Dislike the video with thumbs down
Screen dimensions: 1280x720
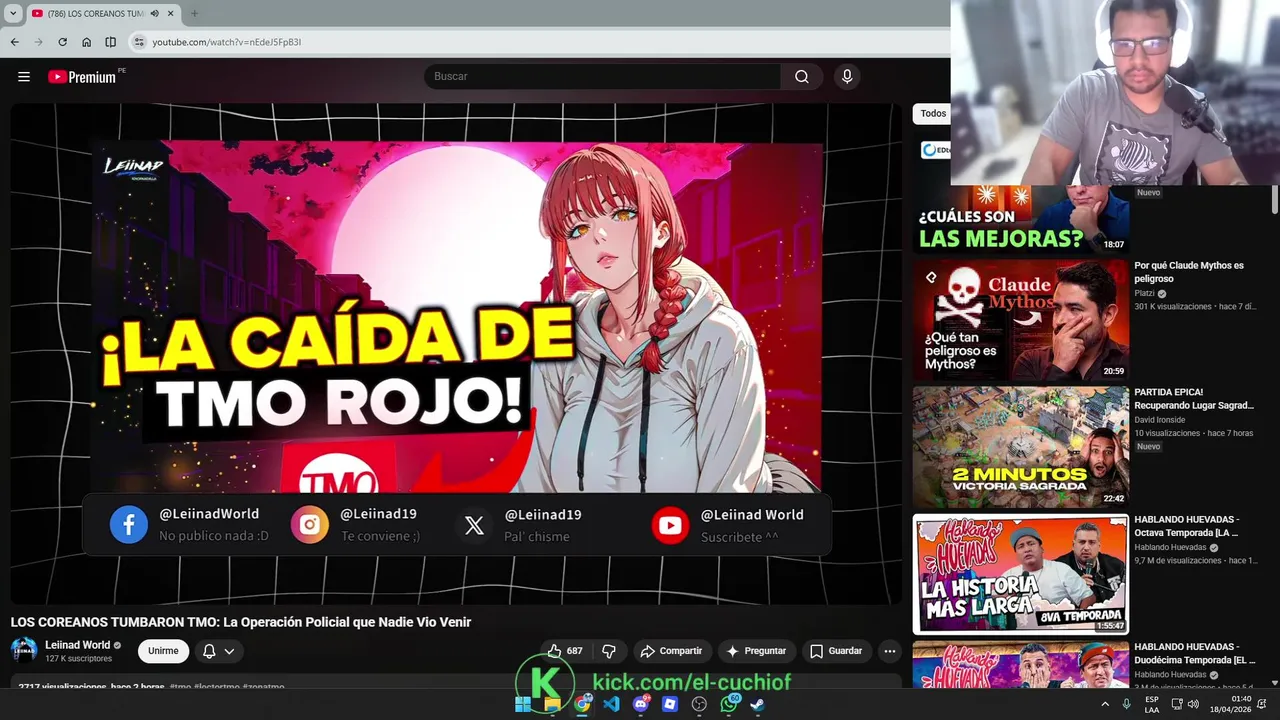coord(608,651)
